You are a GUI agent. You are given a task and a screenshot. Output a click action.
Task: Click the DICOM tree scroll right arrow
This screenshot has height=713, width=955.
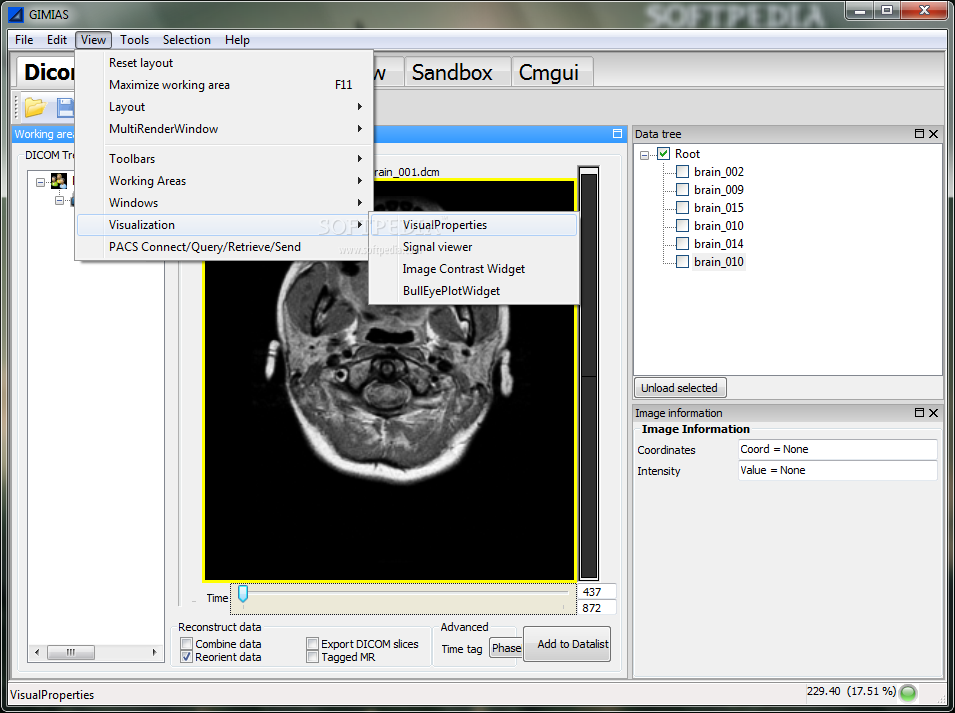[x=154, y=652]
